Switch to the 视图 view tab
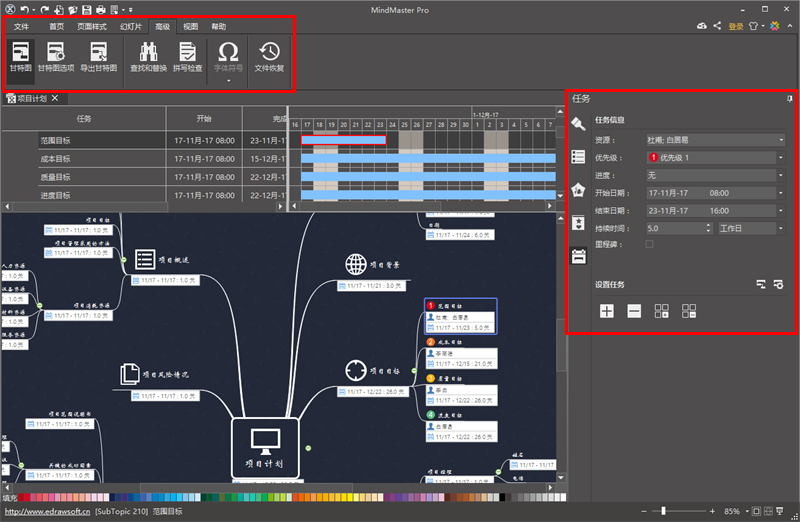Screen dimensions: 800x522 [190, 27]
